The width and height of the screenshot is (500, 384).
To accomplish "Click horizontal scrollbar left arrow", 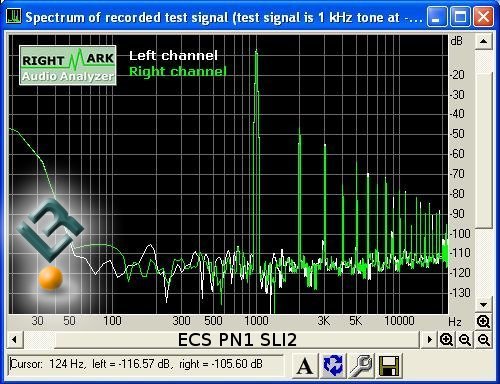I will point(15,340).
